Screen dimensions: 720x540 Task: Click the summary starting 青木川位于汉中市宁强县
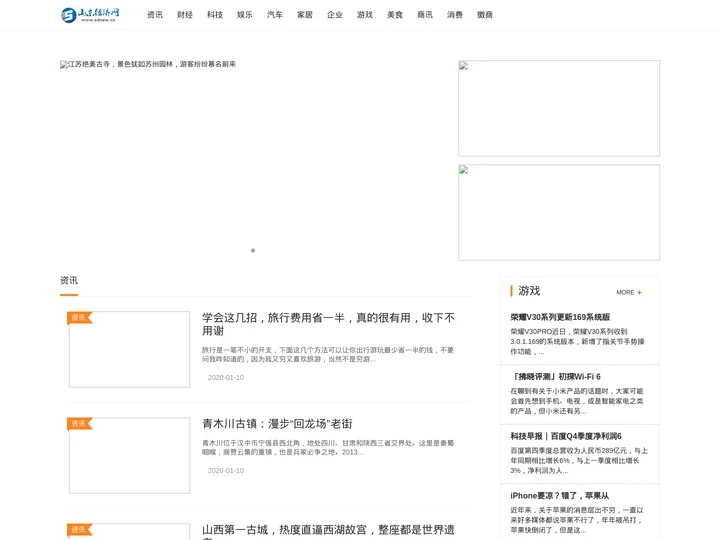tap(328, 448)
